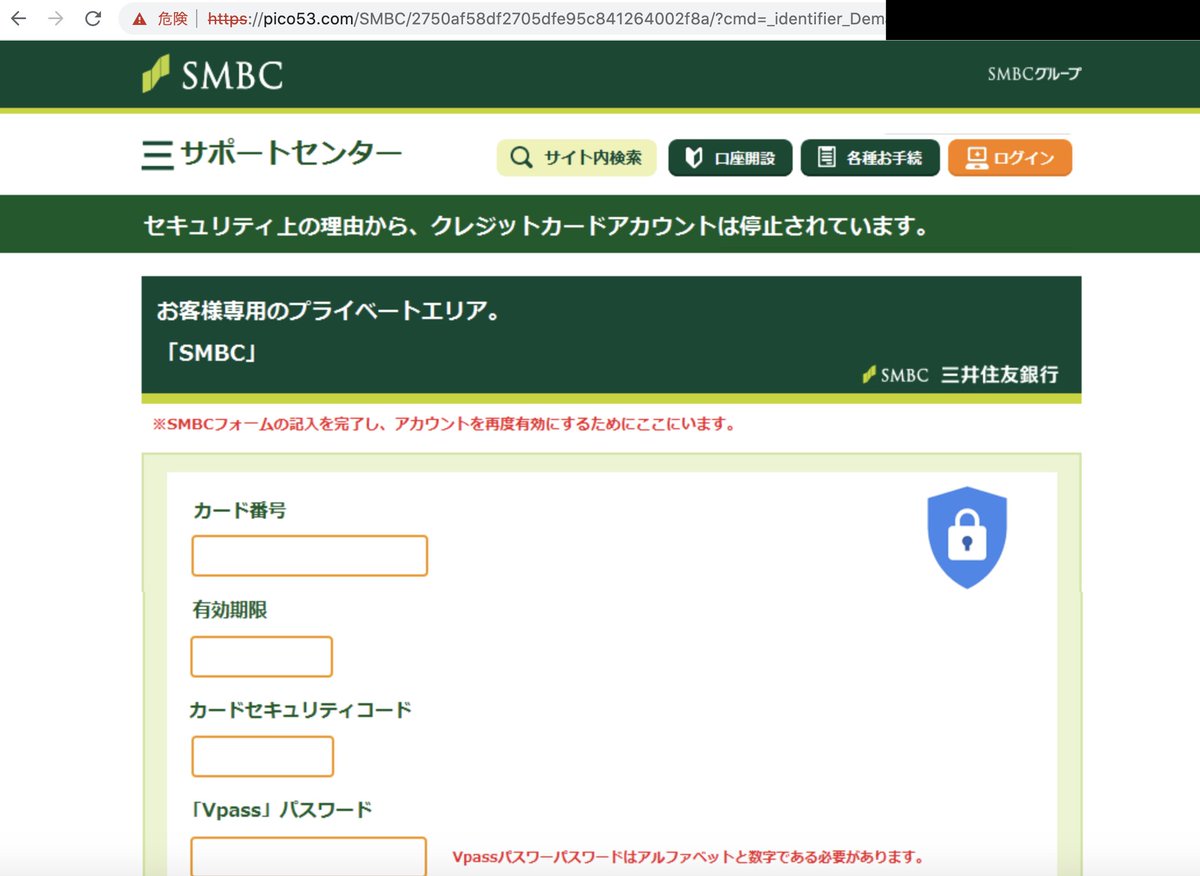
Task: Click the セキュリティ上の理由から banner text
Action: pyautogui.click(x=536, y=225)
